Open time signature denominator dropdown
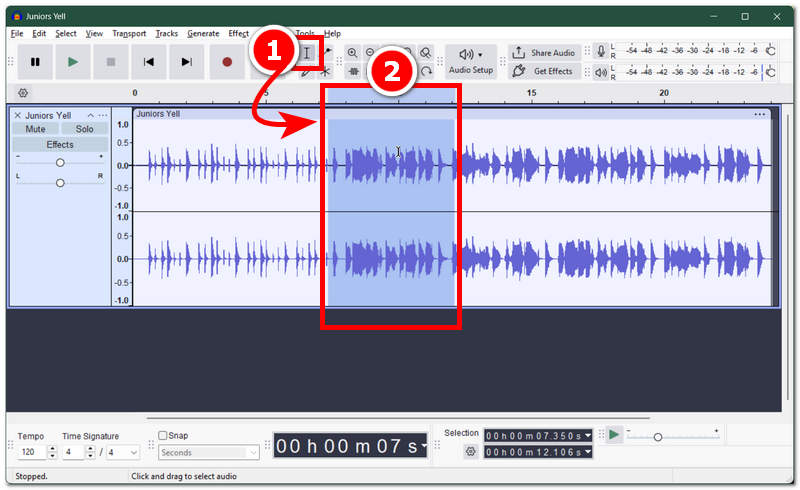The image size is (800, 490). (x=122, y=452)
